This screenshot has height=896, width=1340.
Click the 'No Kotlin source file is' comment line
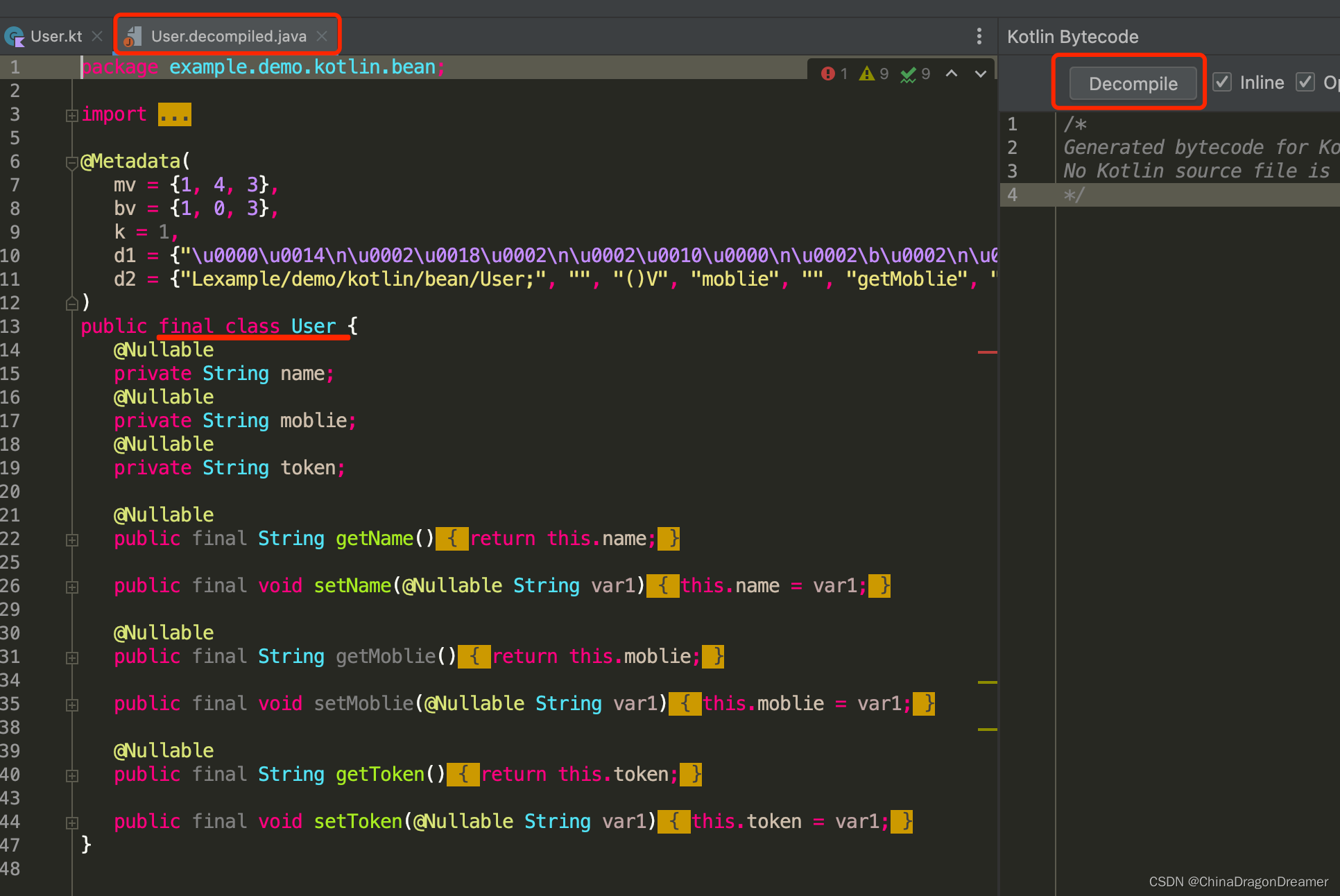(1196, 171)
